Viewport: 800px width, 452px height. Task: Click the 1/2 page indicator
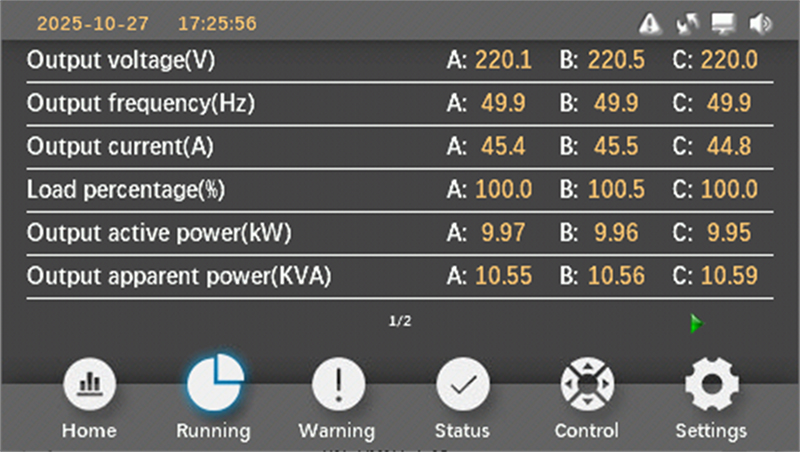pos(400,321)
